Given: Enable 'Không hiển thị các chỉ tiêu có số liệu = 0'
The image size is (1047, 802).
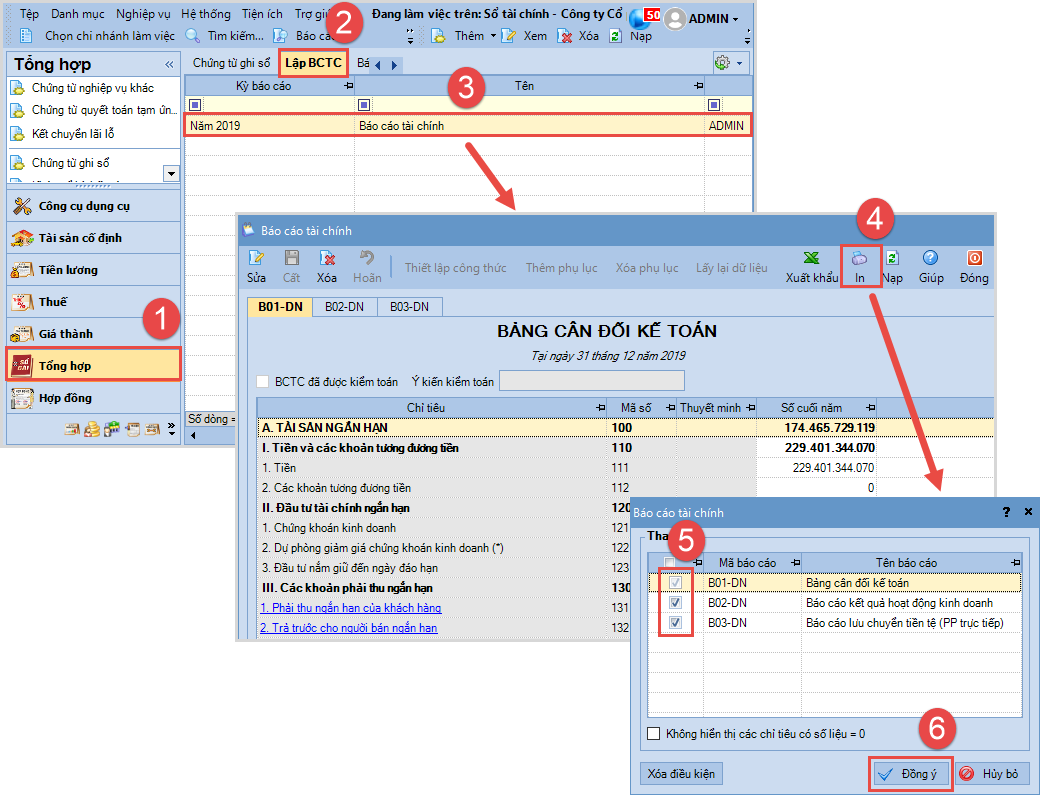Looking at the screenshot, I should coord(655,733).
